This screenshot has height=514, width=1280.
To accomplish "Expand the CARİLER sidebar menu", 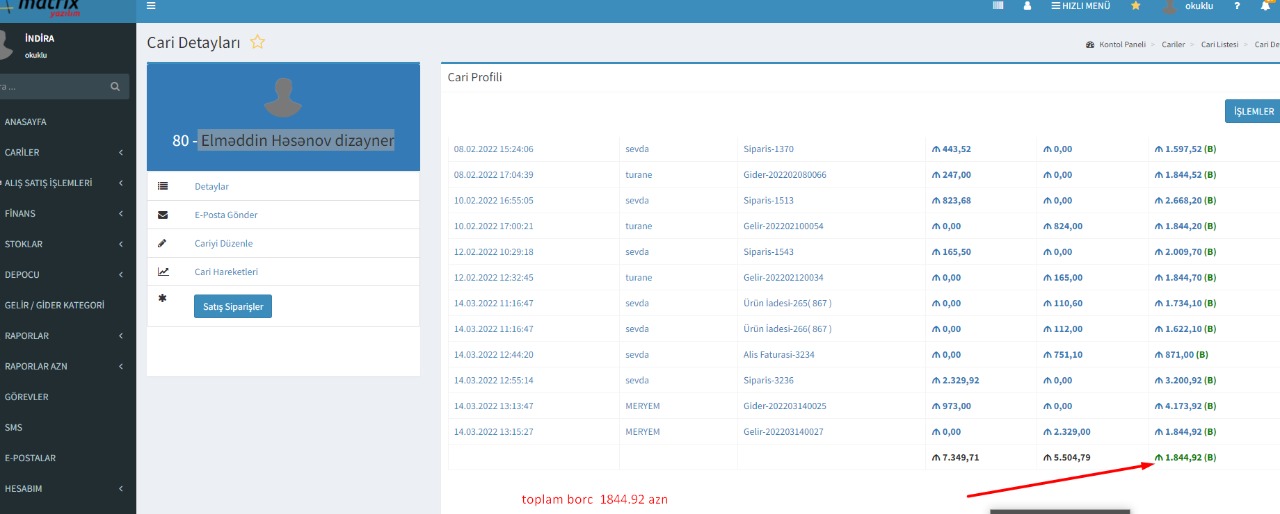I will pyautogui.click(x=60, y=152).
